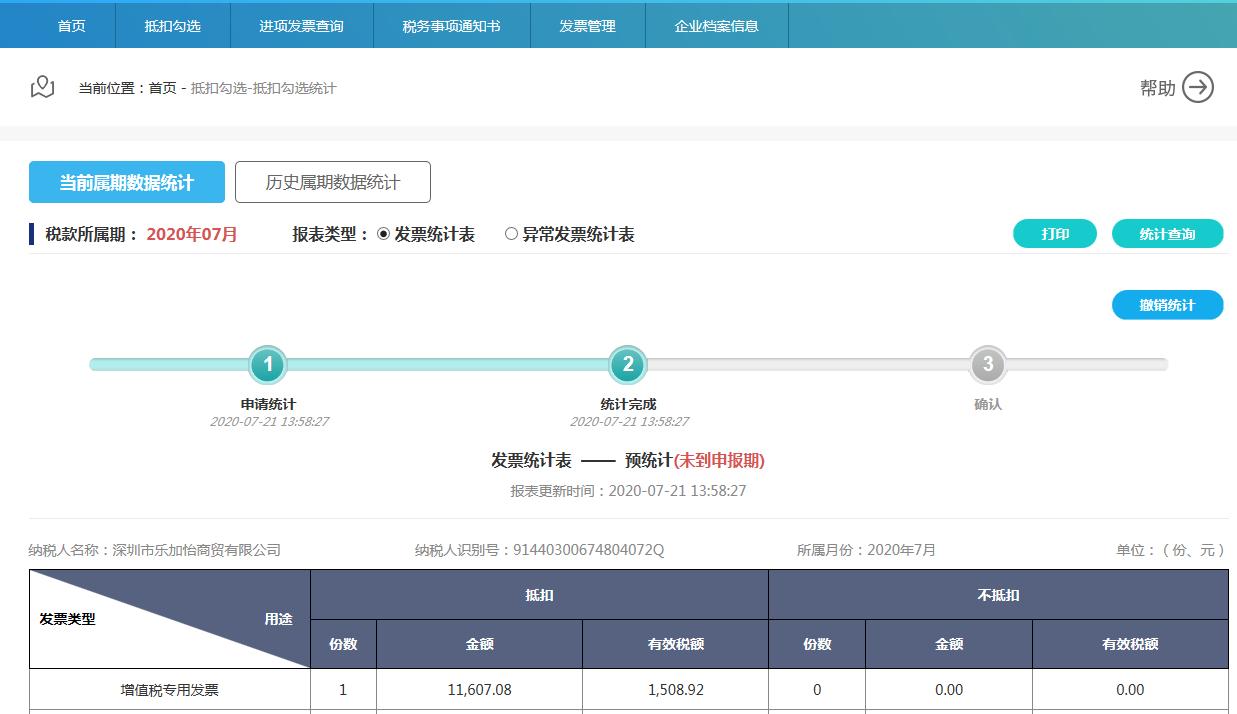
Task: Click the 撤销统计 button
Action: [x=1170, y=305]
